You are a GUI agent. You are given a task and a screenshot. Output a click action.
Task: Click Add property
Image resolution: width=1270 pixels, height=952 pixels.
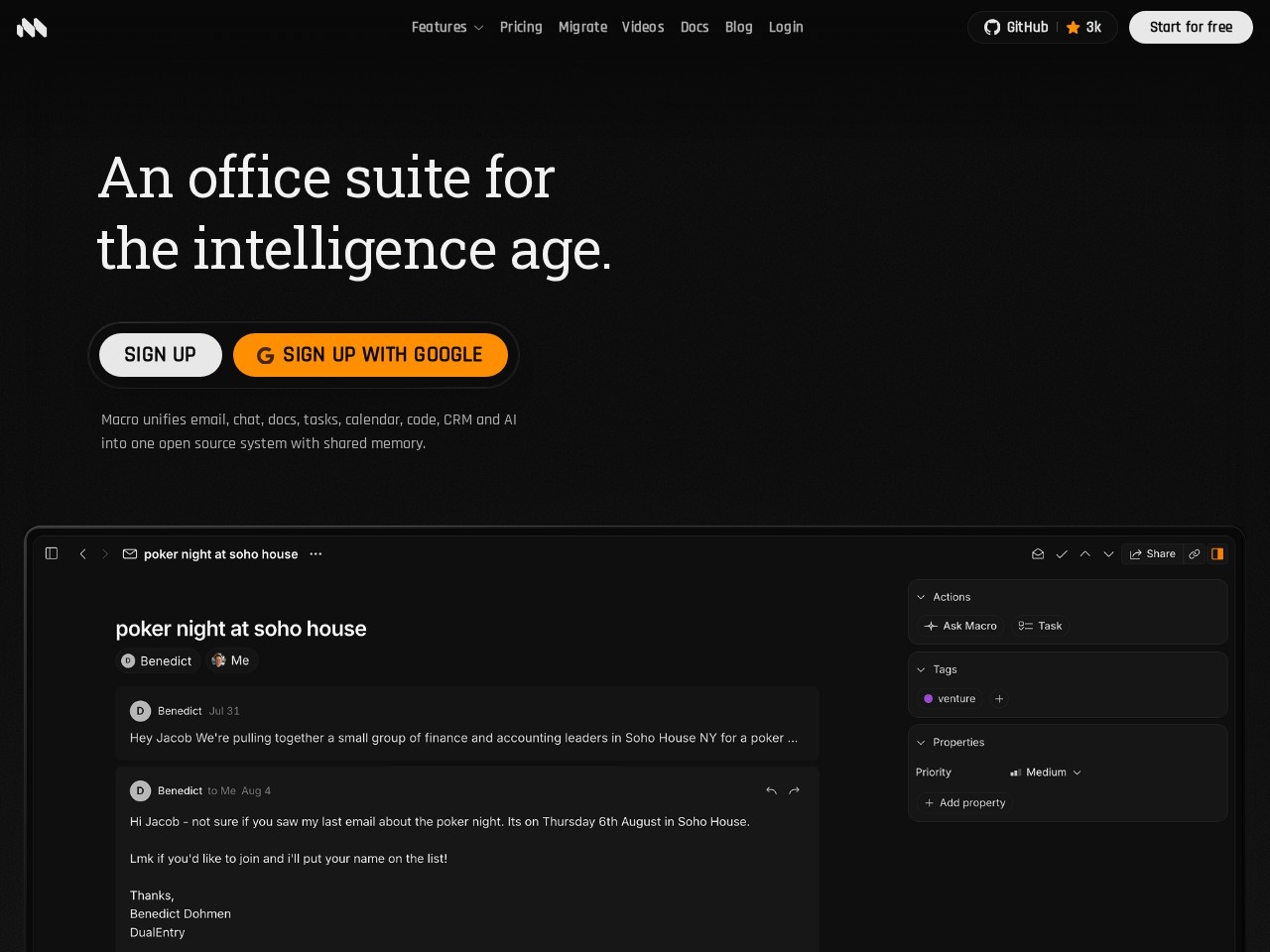(965, 803)
